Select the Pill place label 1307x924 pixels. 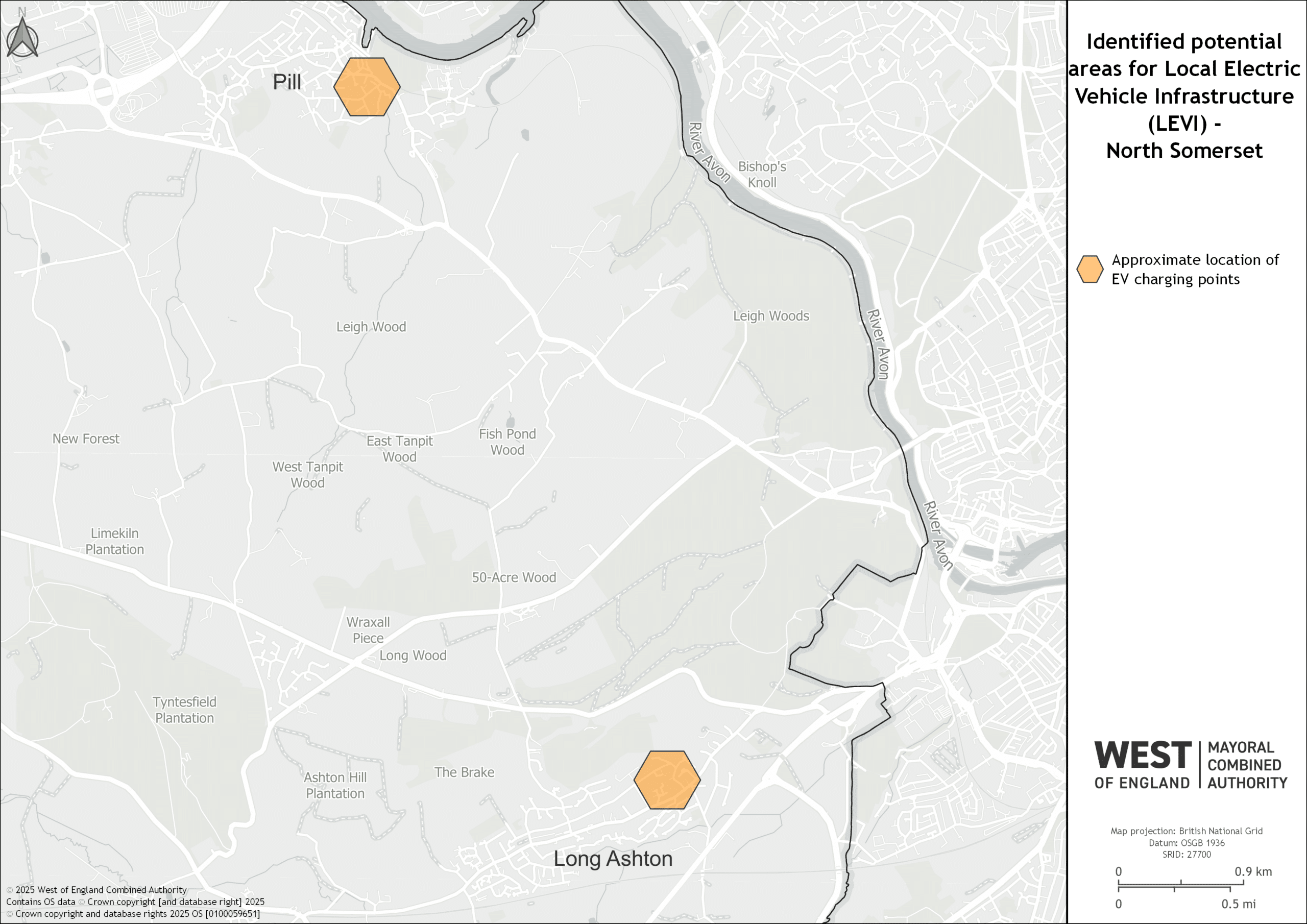click(287, 82)
